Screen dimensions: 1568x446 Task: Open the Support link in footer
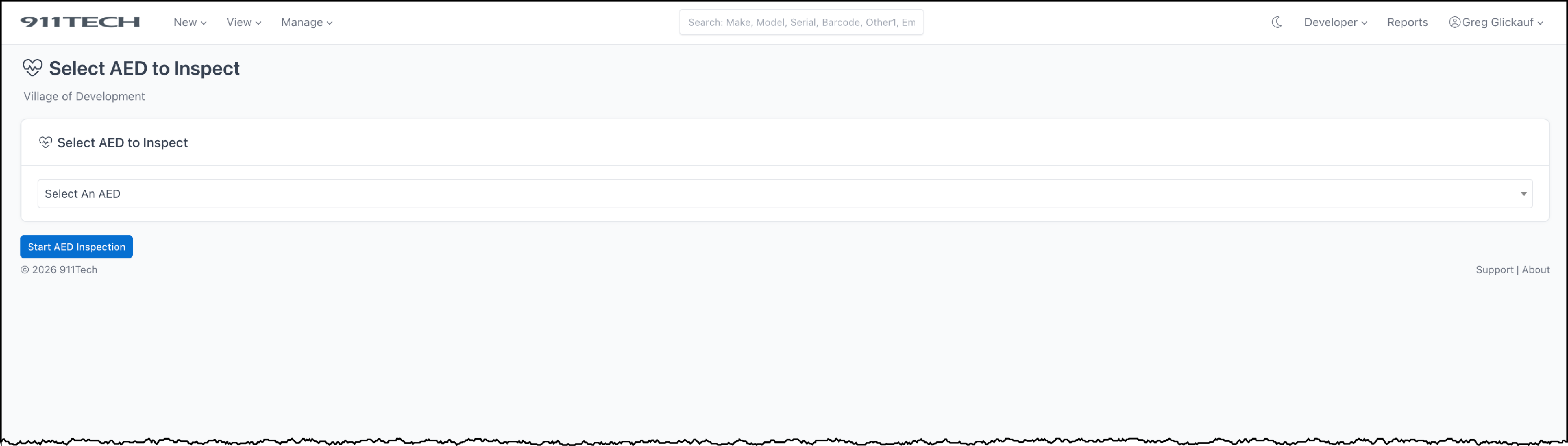(1494, 269)
